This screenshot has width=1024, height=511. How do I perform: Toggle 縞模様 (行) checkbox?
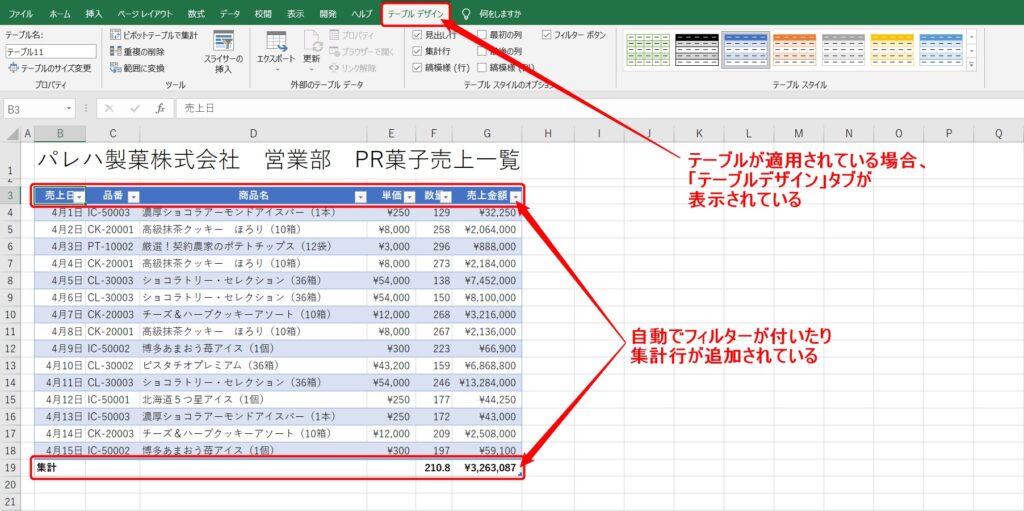coord(417,67)
